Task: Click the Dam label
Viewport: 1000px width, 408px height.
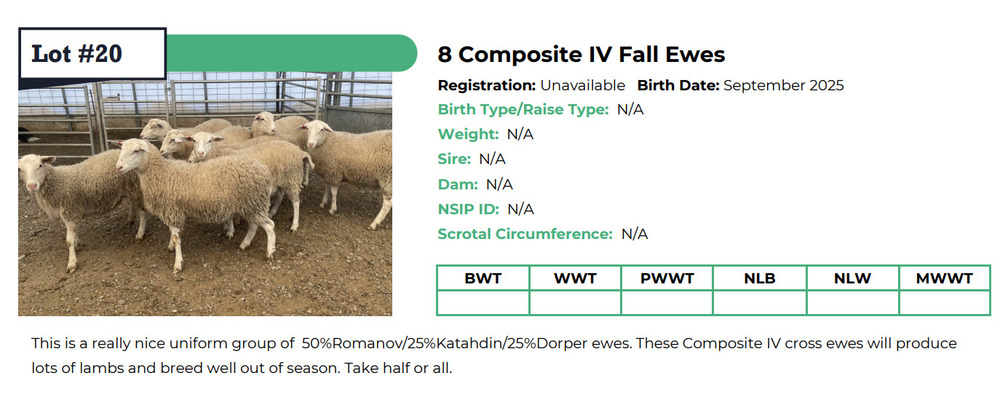Action: click(458, 184)
